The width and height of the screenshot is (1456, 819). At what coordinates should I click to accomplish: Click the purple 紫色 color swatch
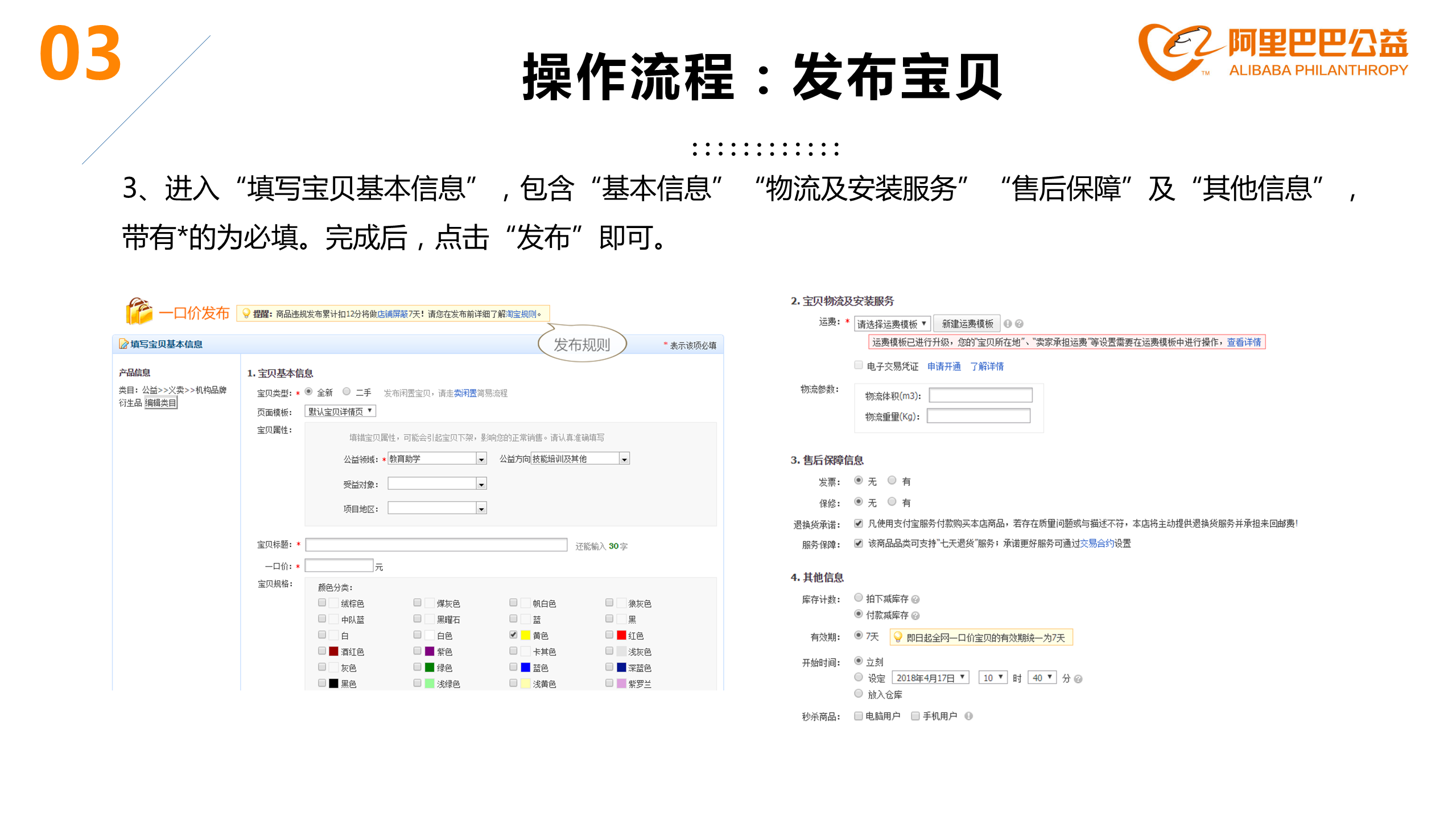(430, 651)
